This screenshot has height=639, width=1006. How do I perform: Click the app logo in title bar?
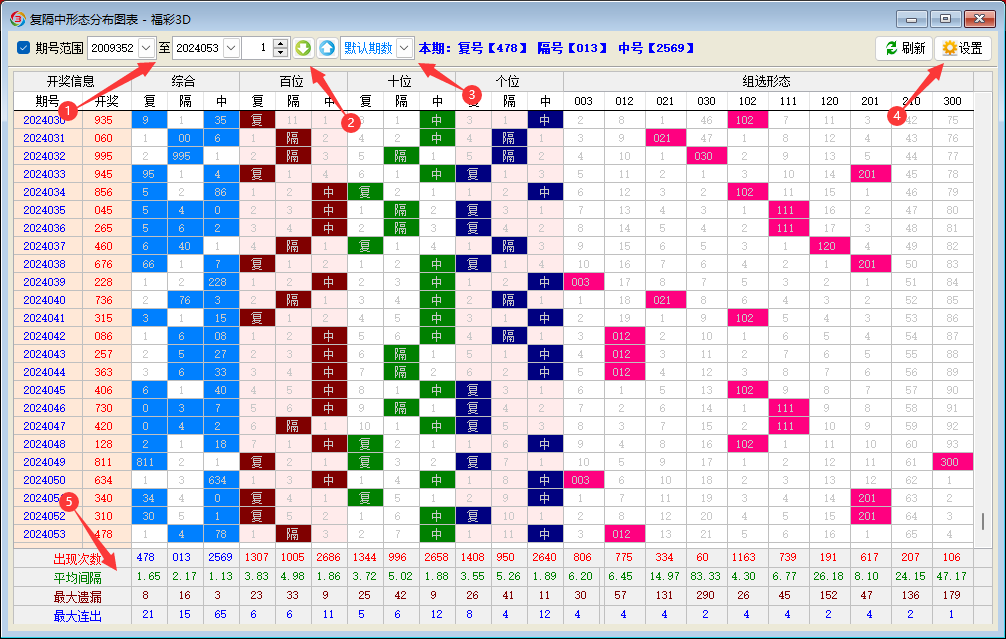coord(17,18)
